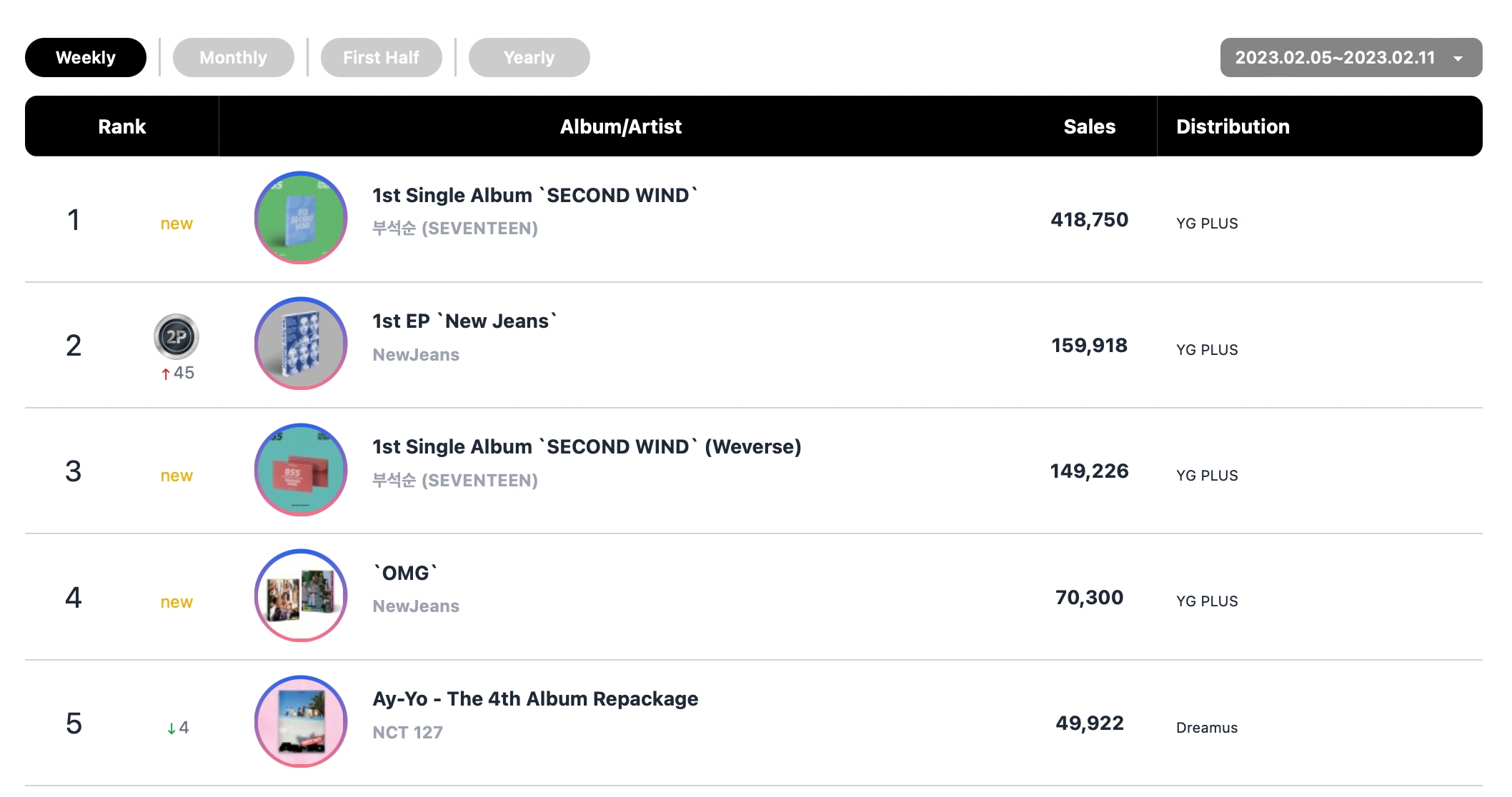Click the NCT 127 artist name

(407, 732)
